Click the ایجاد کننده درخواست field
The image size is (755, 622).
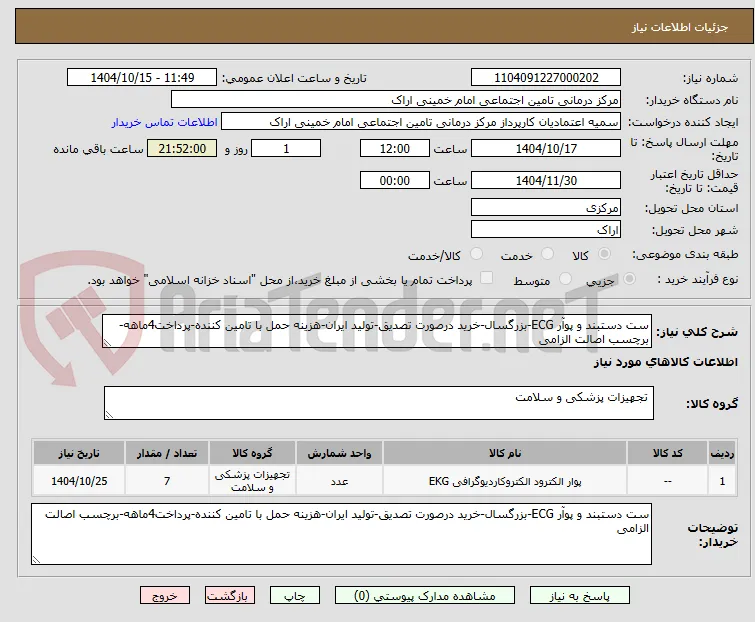tap(421, 122)
